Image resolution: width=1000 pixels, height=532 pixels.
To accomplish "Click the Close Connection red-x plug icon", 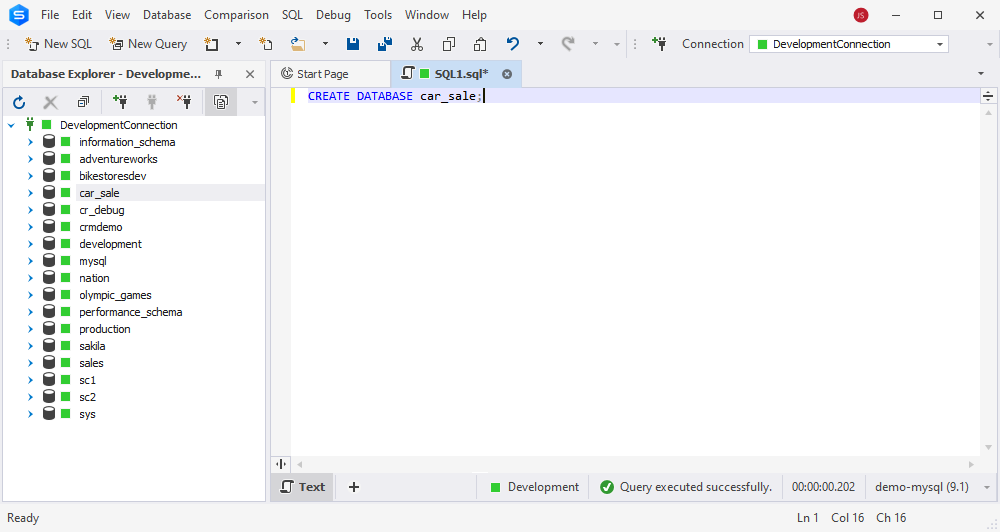I will (184, 101).
